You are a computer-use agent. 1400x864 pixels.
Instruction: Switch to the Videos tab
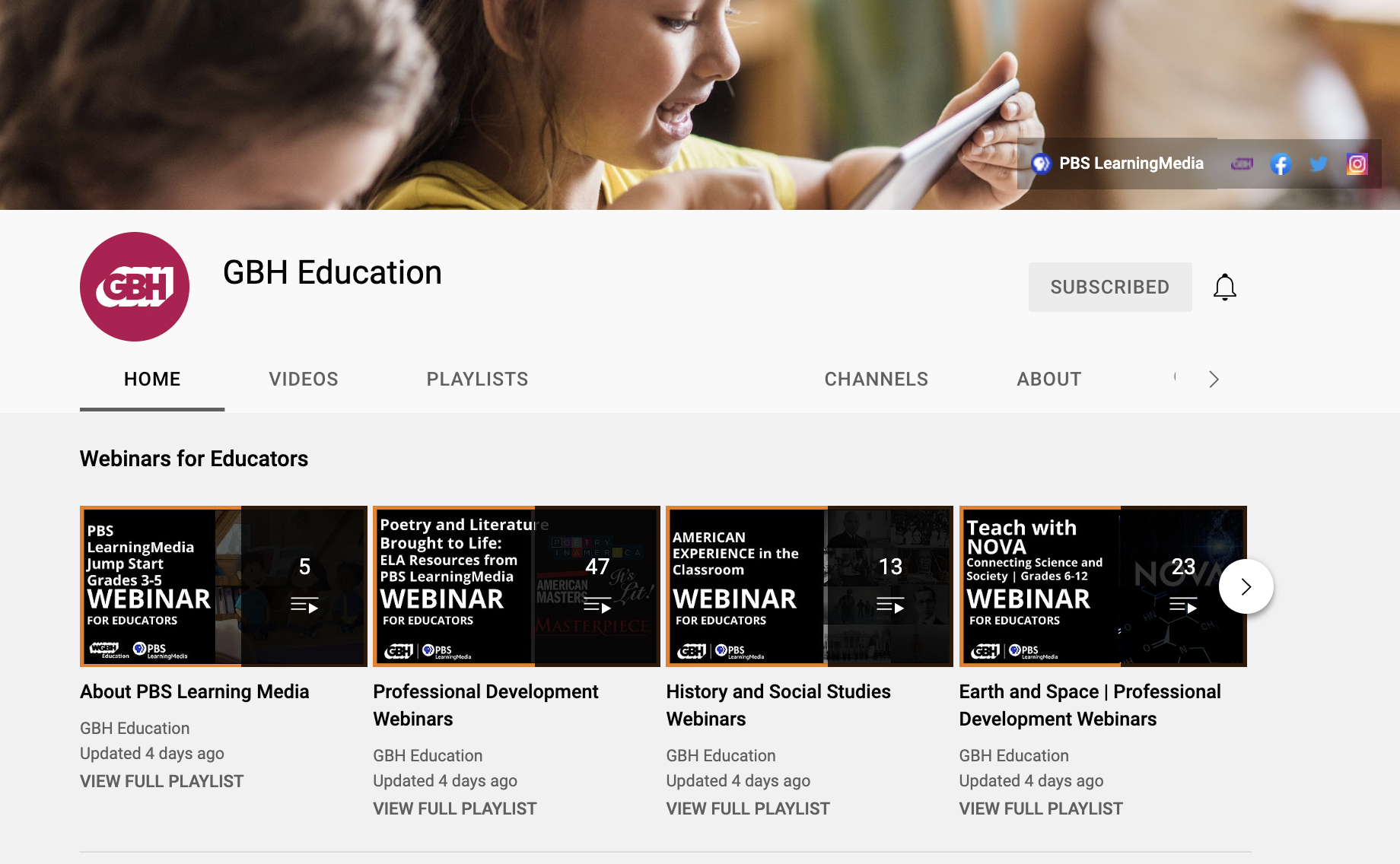pyautogui.click(x=303, y=379)
